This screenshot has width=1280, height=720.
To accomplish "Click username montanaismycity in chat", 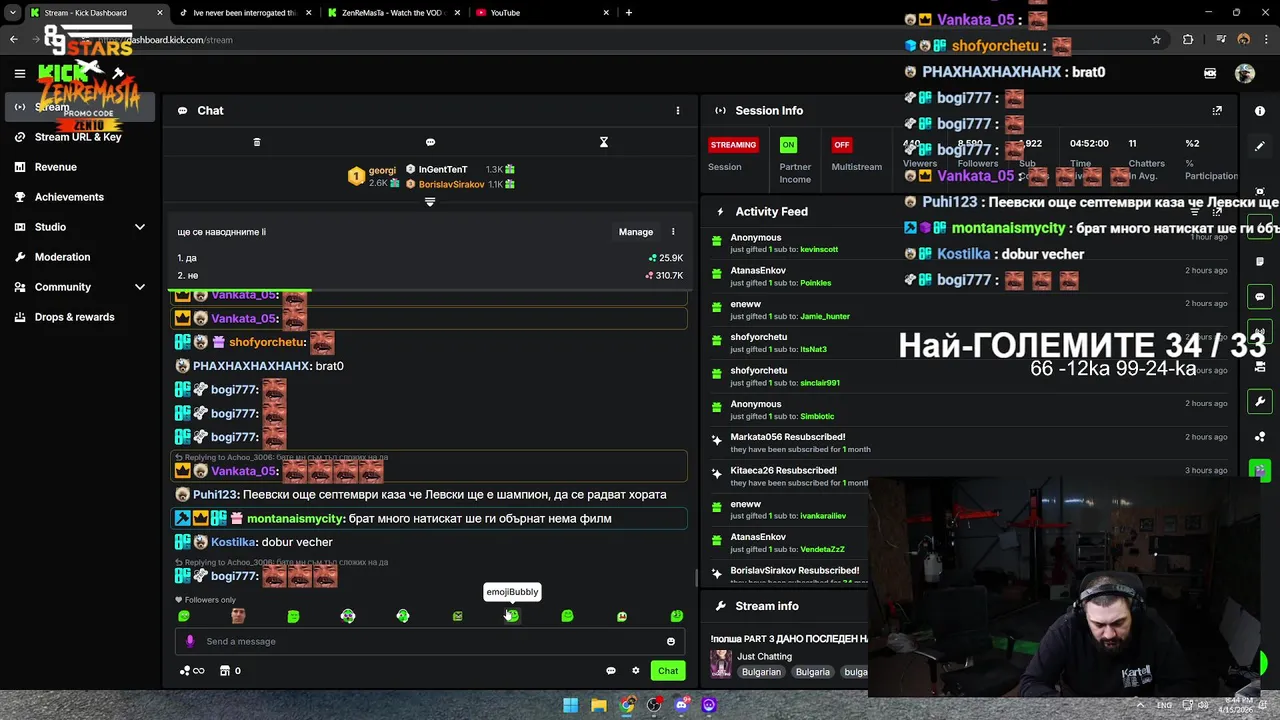I will pos(295,518).
